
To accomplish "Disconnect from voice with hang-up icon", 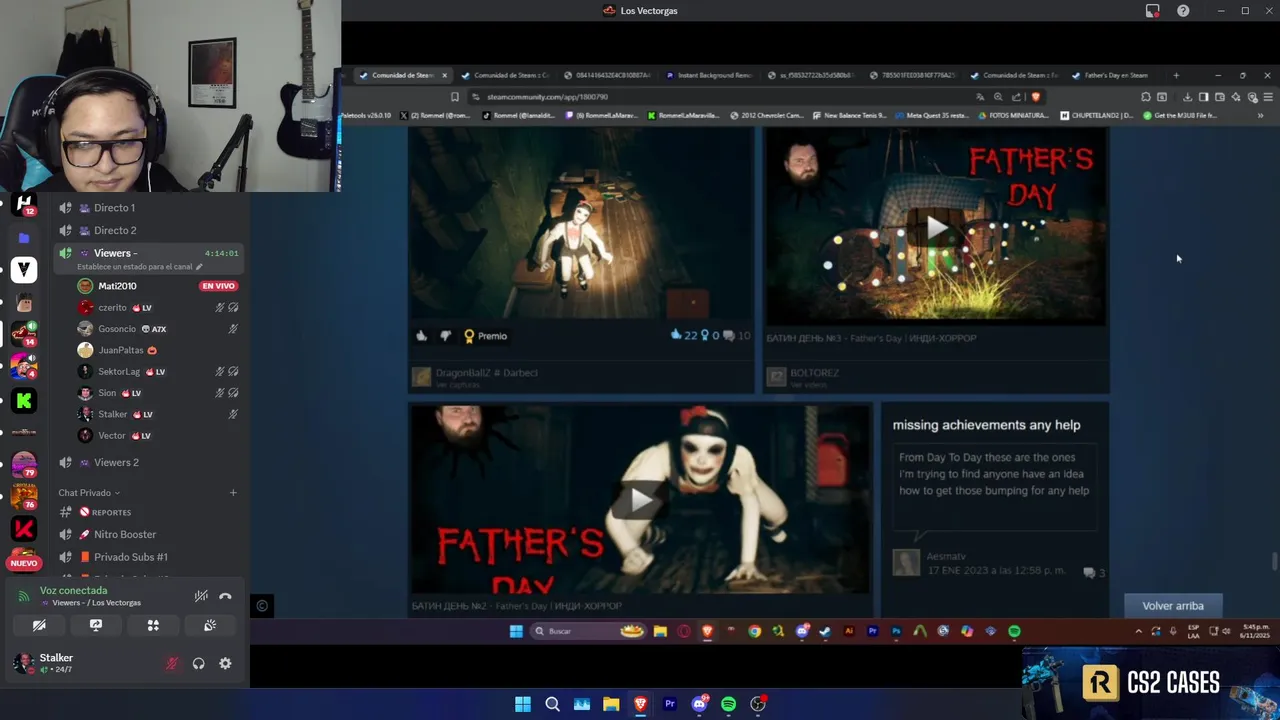I will click(225, 596).
